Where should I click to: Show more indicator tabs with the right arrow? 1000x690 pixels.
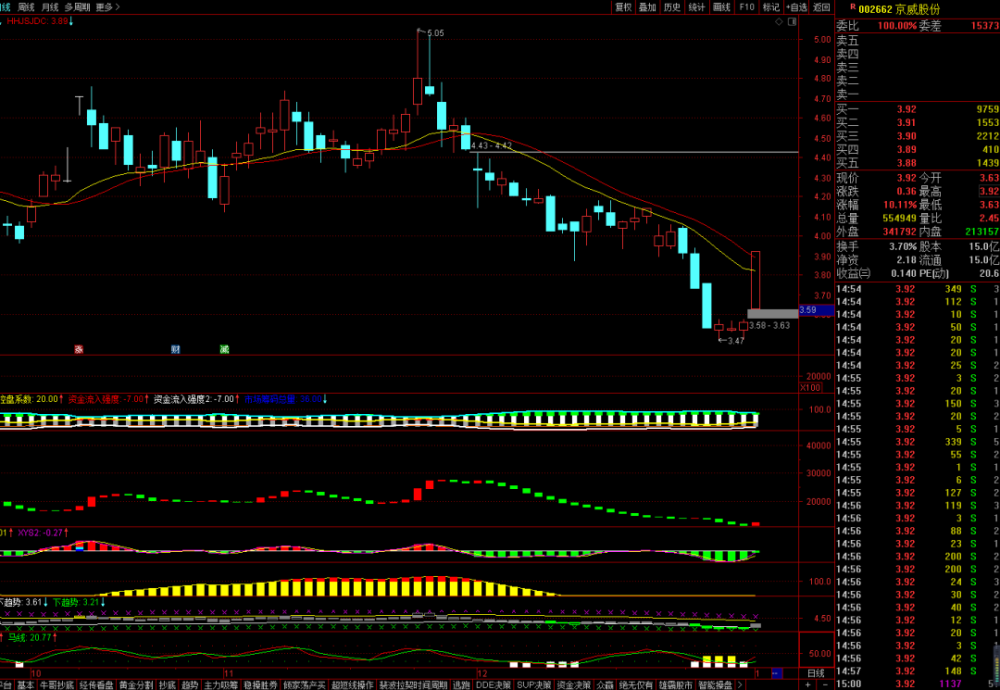pos(740,685)
